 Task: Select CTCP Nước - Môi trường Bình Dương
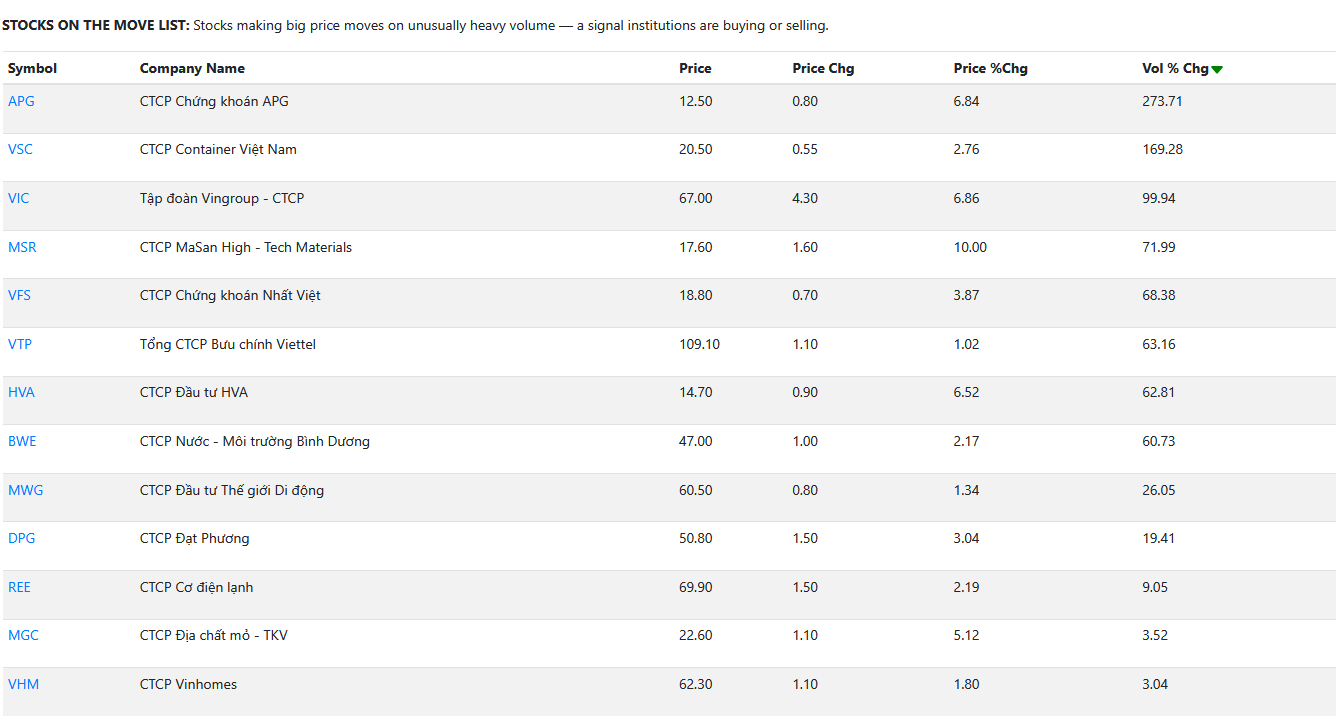255,441
